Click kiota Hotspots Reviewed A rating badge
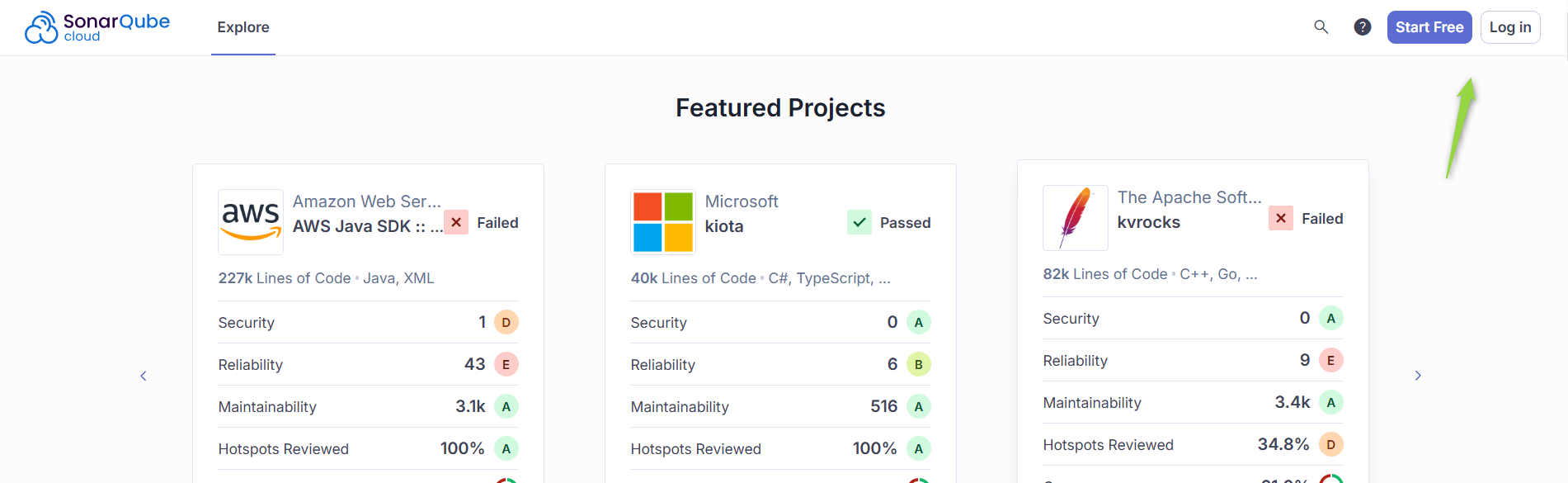Viewport: 1568px width, 483px height. 919,448
